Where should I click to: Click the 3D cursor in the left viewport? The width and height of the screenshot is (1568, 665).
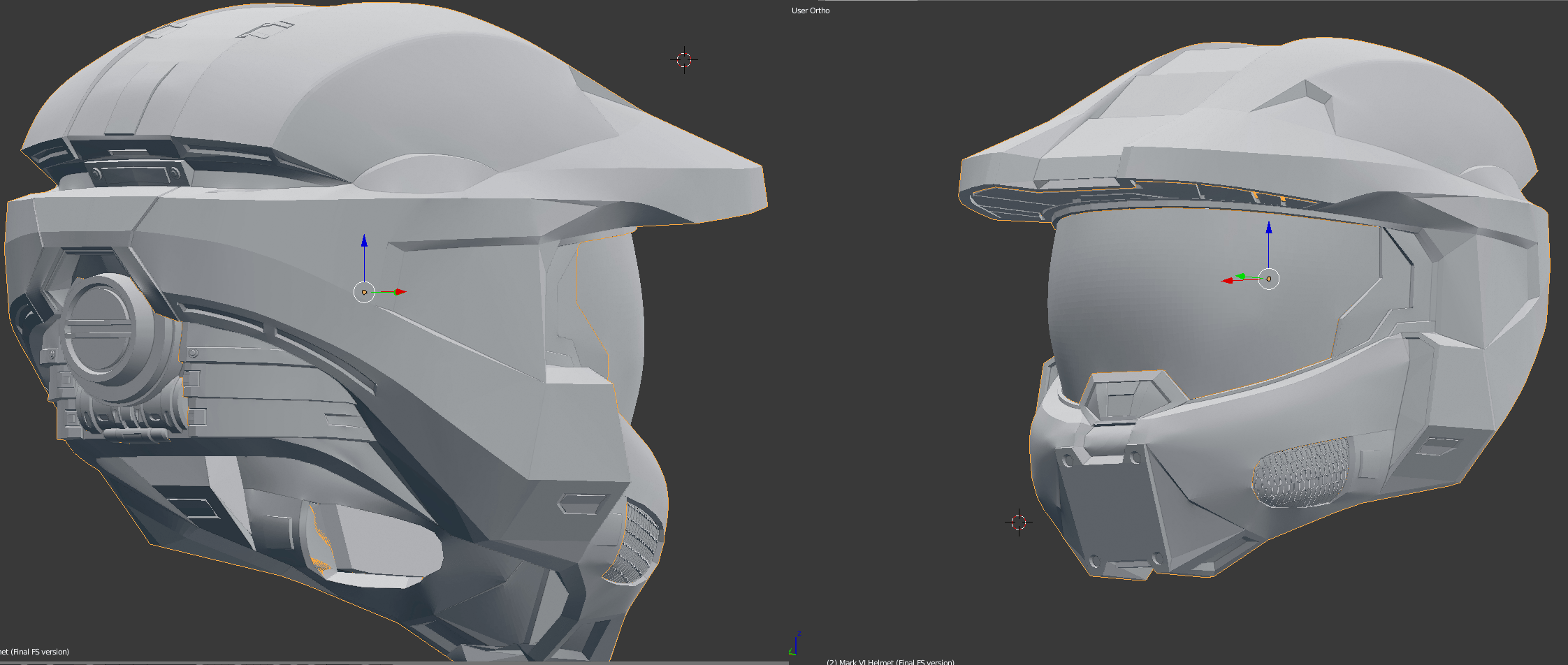pyautogui.click(x=684, y=60)
